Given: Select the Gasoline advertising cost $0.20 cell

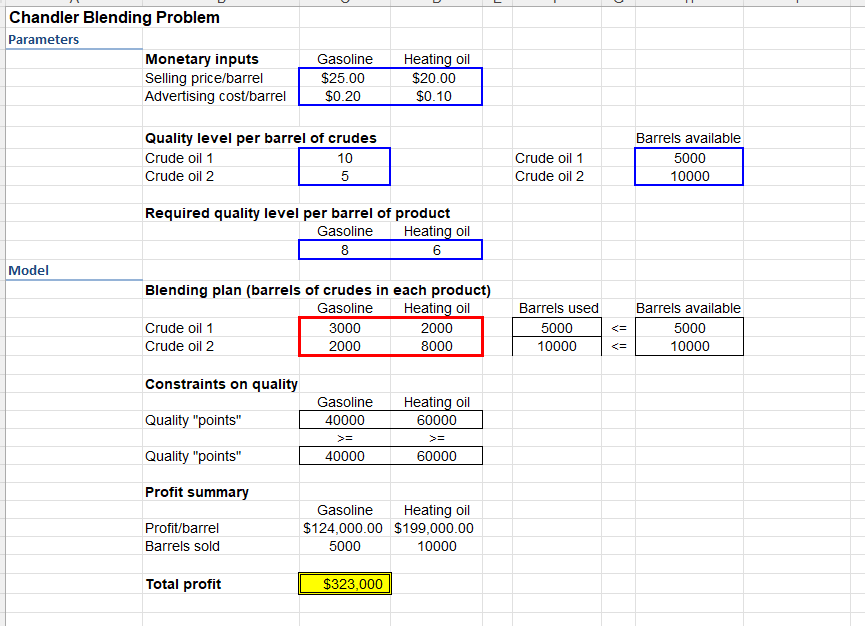Looking at the screenshot, I should (x=344, y=96).
